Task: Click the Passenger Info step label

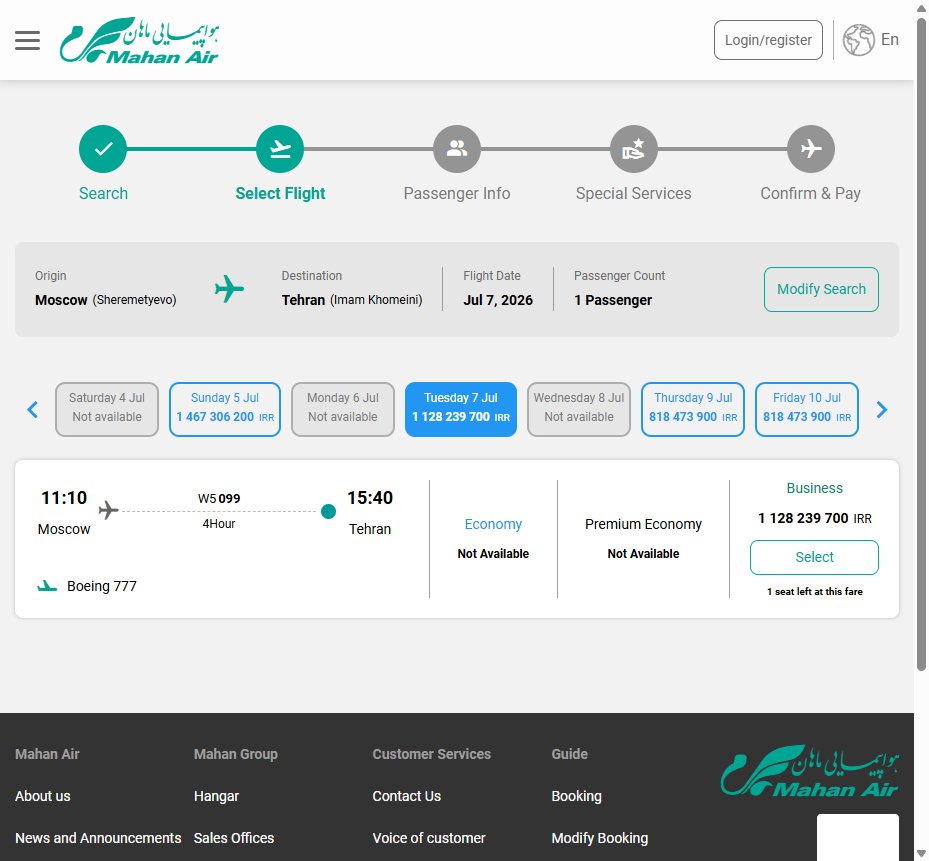Action: [x=457, y=193]
